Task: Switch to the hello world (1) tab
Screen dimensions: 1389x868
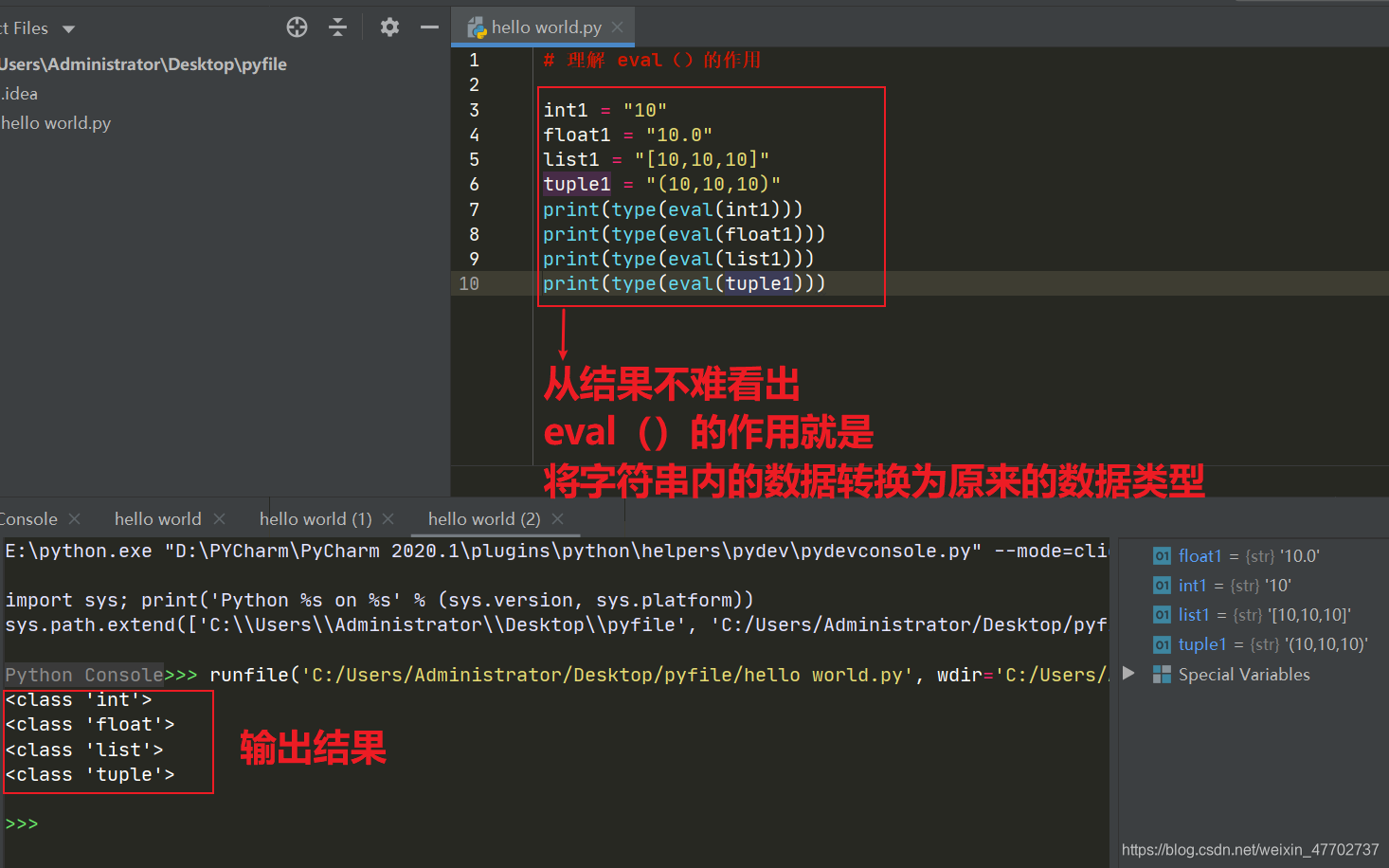Action: tap(316, 519)
